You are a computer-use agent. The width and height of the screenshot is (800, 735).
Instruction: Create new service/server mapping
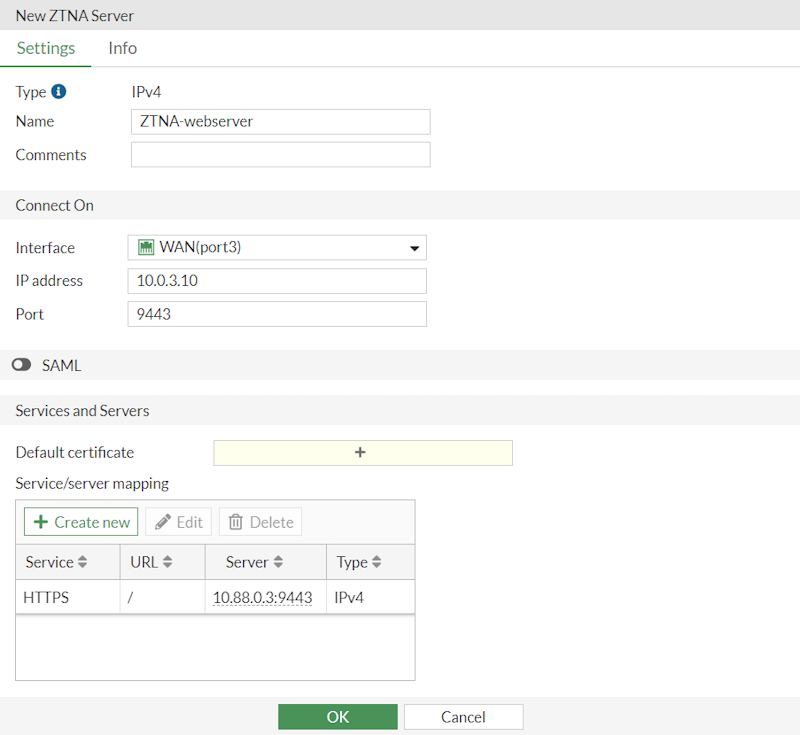pyautogui.click(x=81, y=522)
